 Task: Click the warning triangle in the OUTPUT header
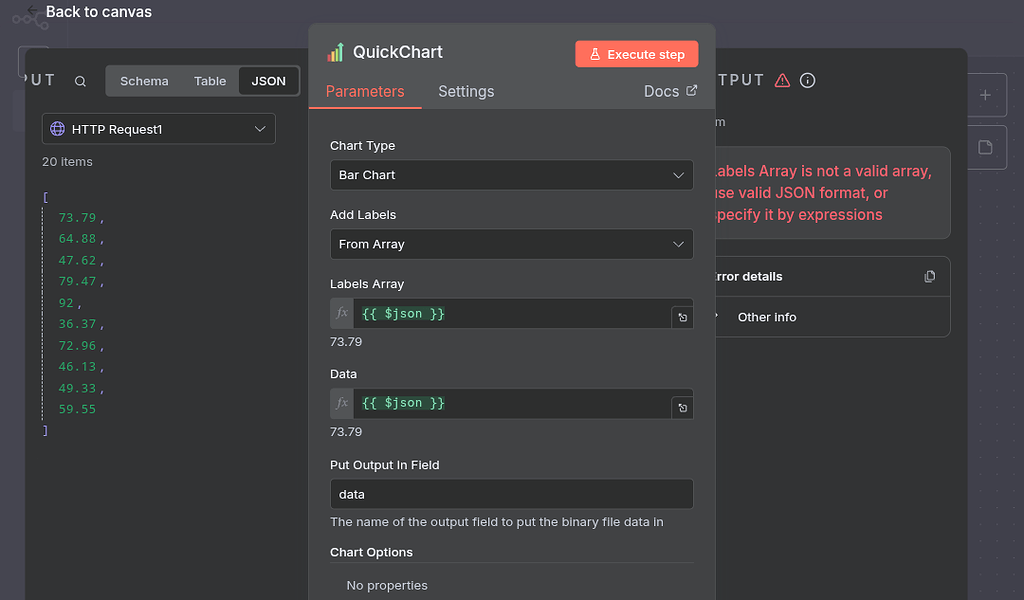pyautogui.click(x=781, y=80)
